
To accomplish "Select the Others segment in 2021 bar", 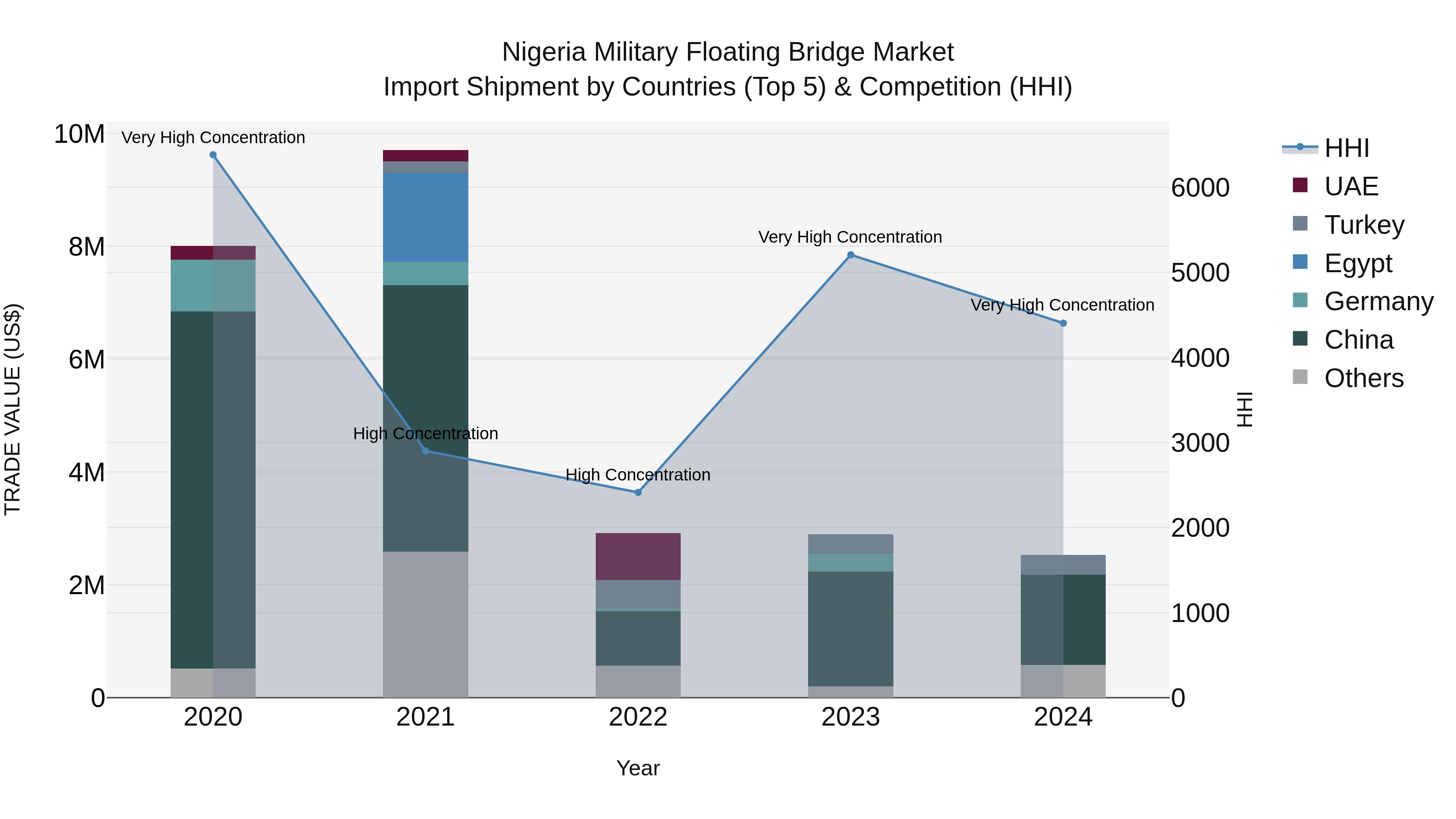I will tap(425, 624).
